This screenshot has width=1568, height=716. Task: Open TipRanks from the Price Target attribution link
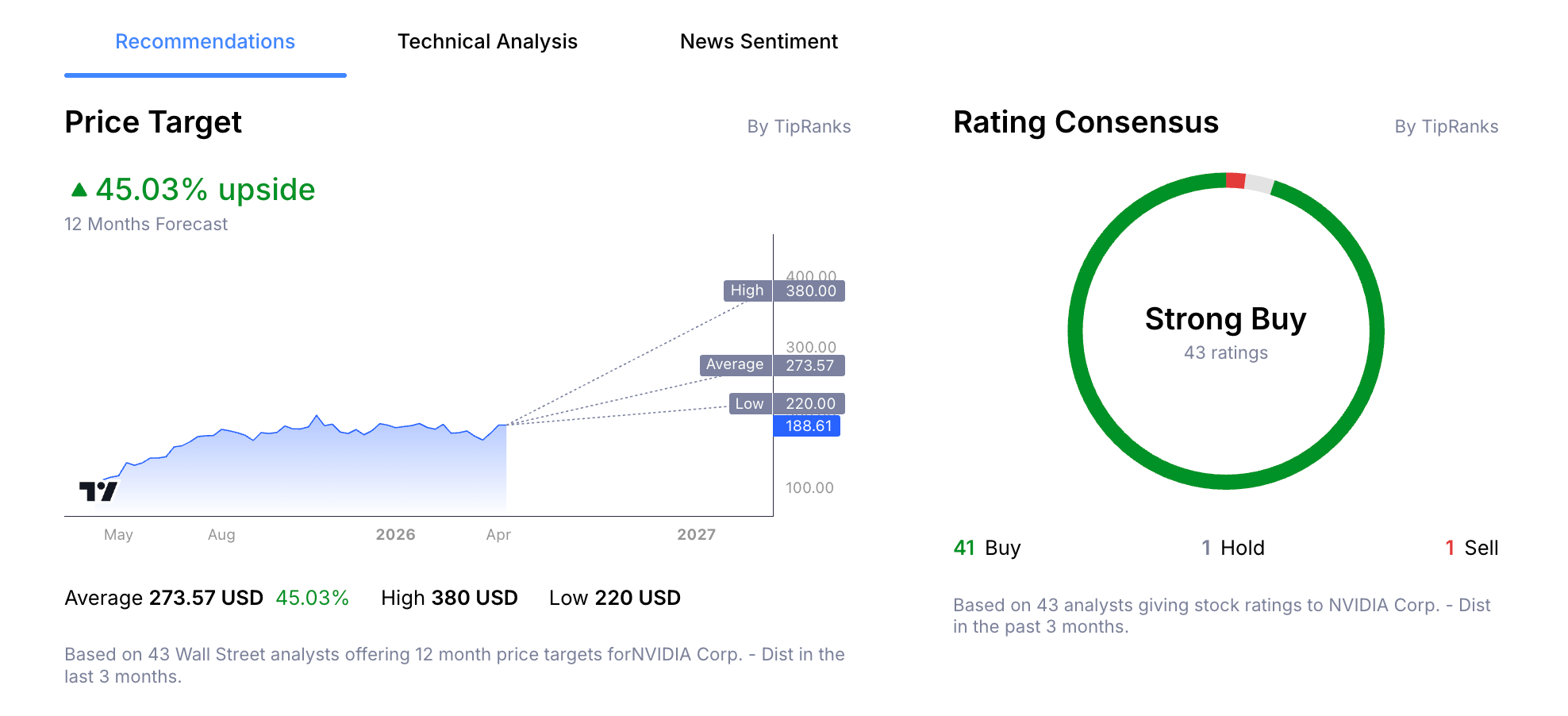click(801, 126)
